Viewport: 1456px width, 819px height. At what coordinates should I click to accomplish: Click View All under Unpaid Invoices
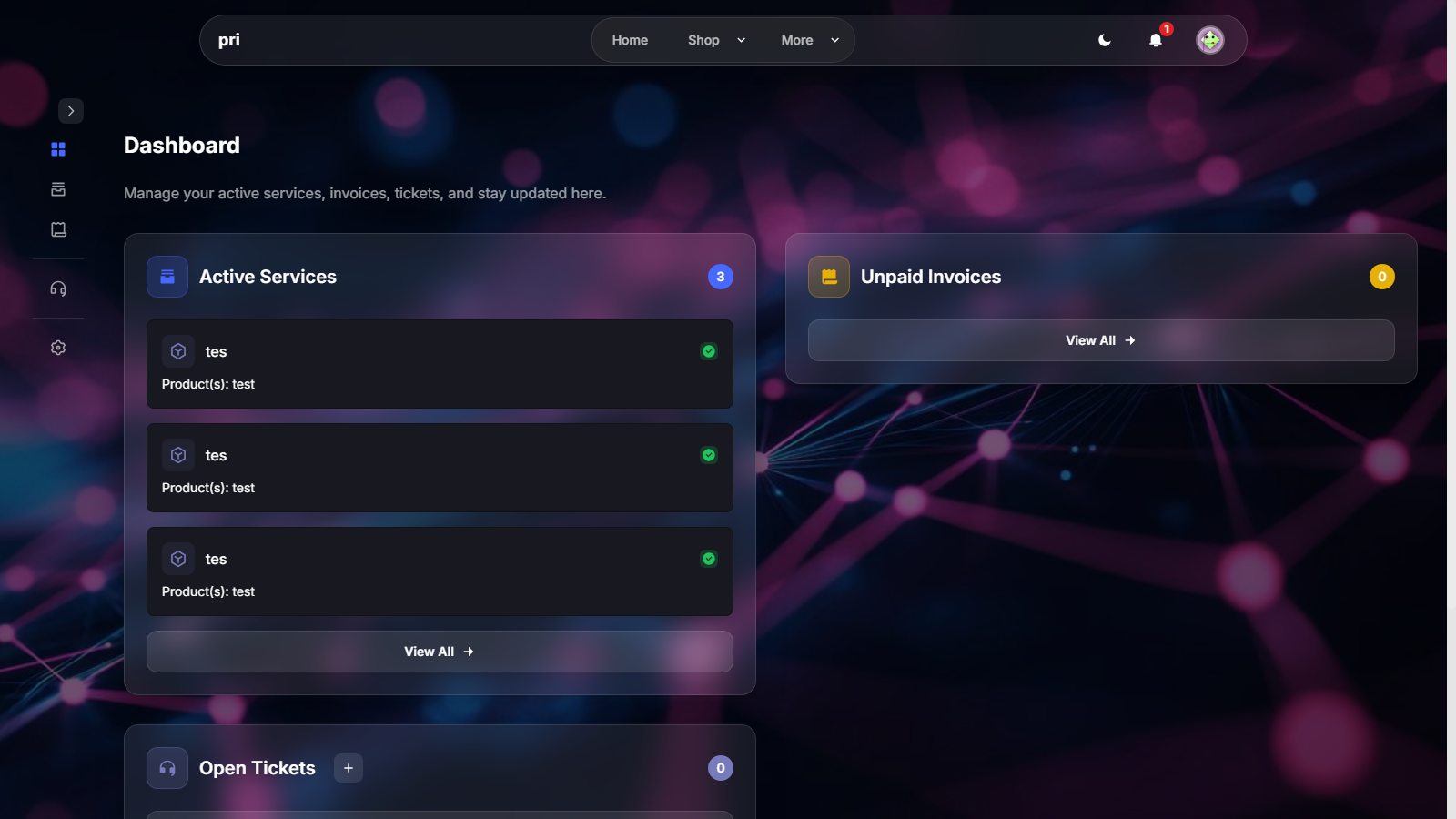pyautogui.click(x=1100, y=340)
